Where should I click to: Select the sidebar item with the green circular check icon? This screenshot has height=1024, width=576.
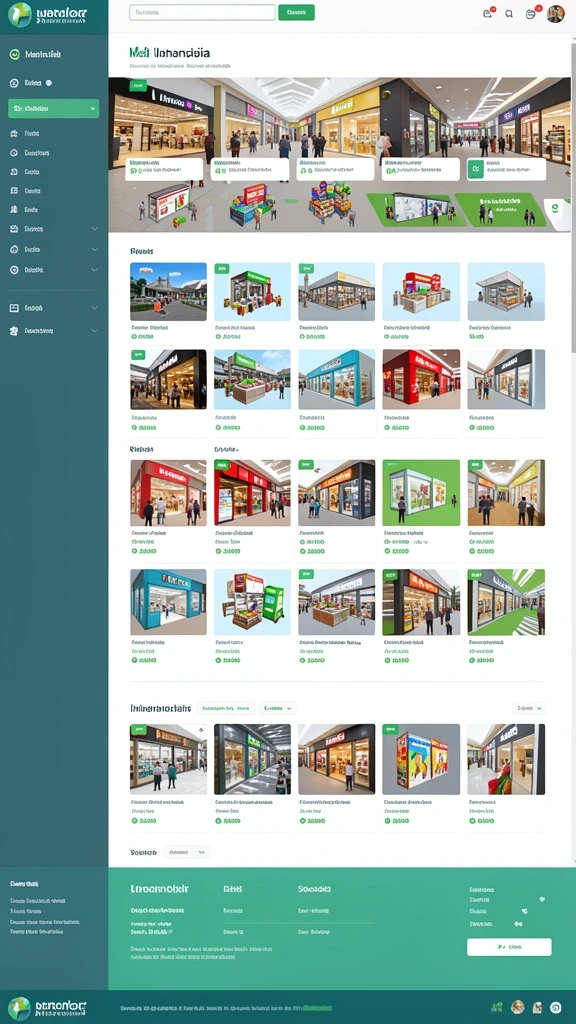(x=14, y=55)
